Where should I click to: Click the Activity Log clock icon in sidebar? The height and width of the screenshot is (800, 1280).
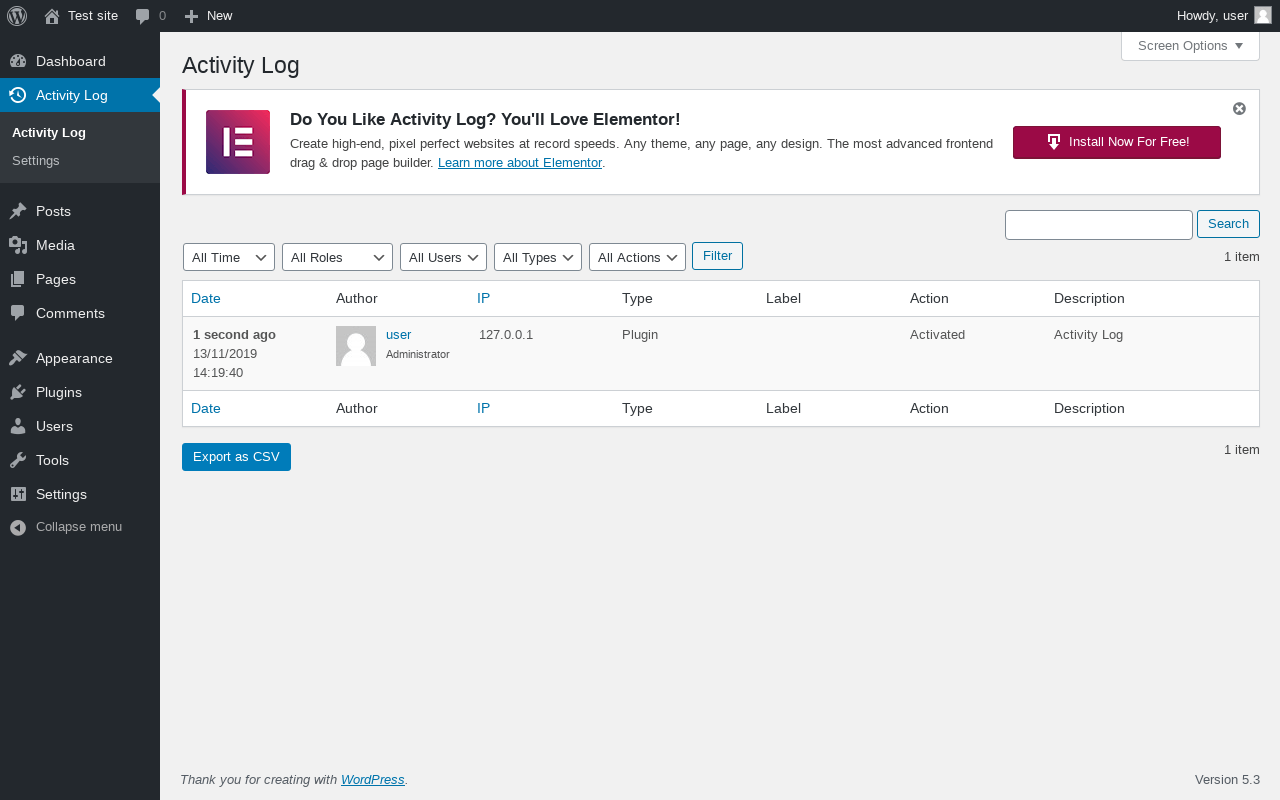(18, 95)
